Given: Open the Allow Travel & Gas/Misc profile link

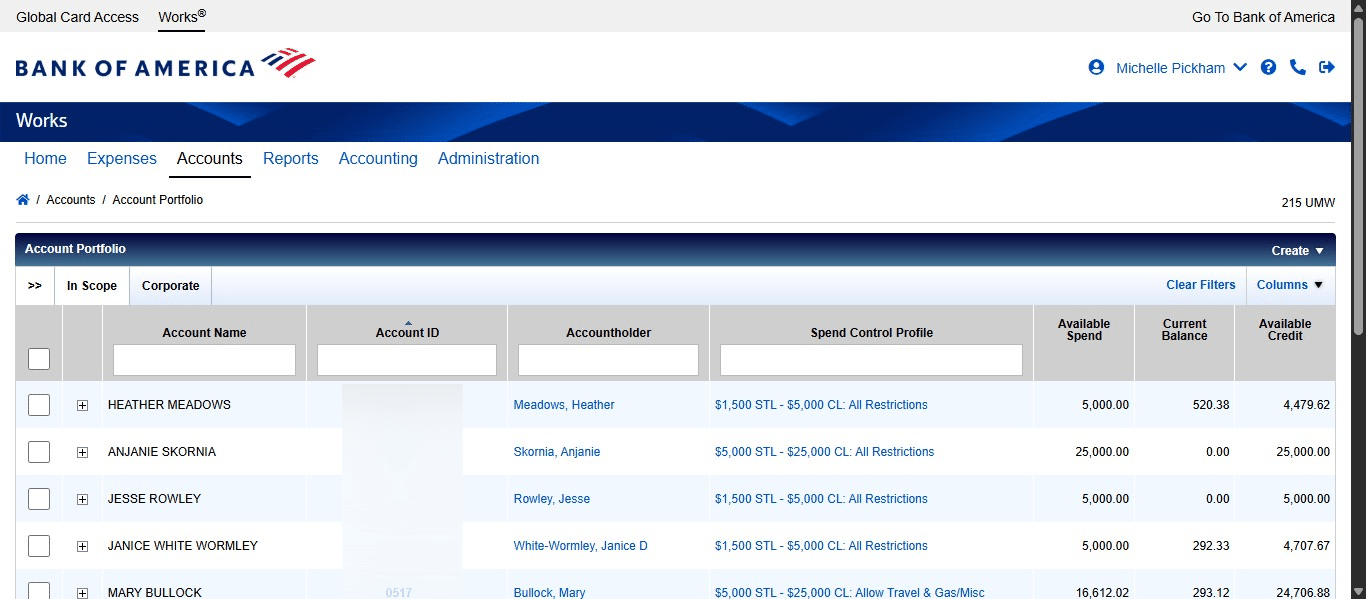Looking at the screenshot, I should tap(850, 593).
